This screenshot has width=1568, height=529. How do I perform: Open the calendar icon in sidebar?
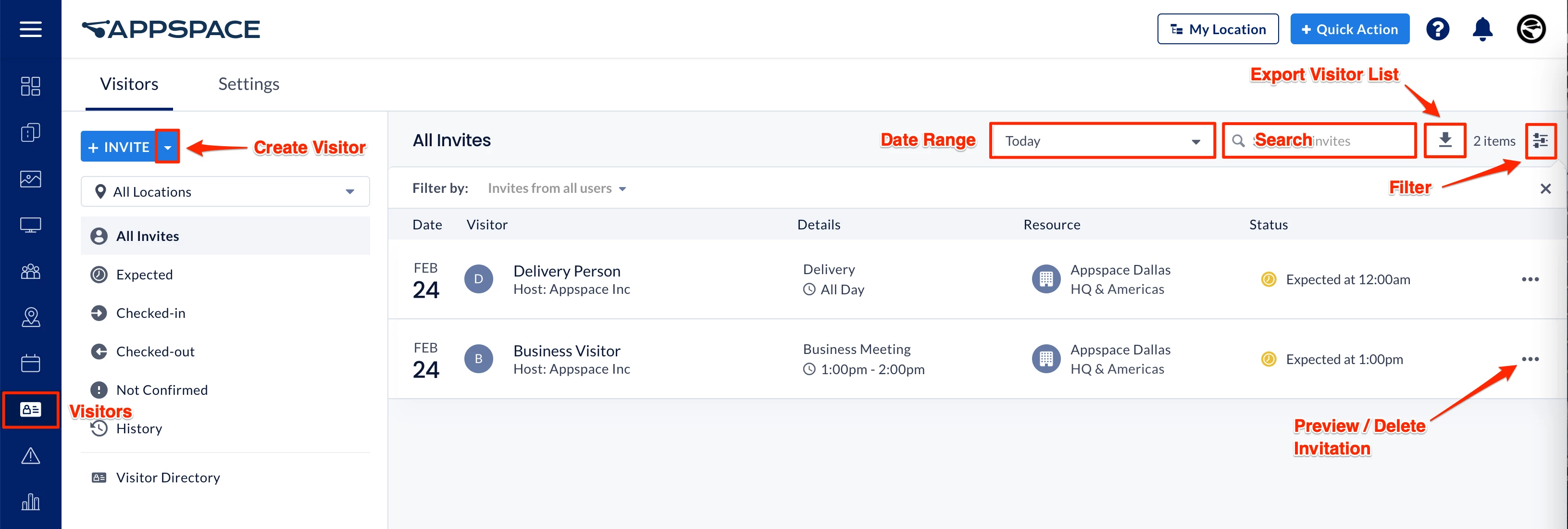[30, 364]
